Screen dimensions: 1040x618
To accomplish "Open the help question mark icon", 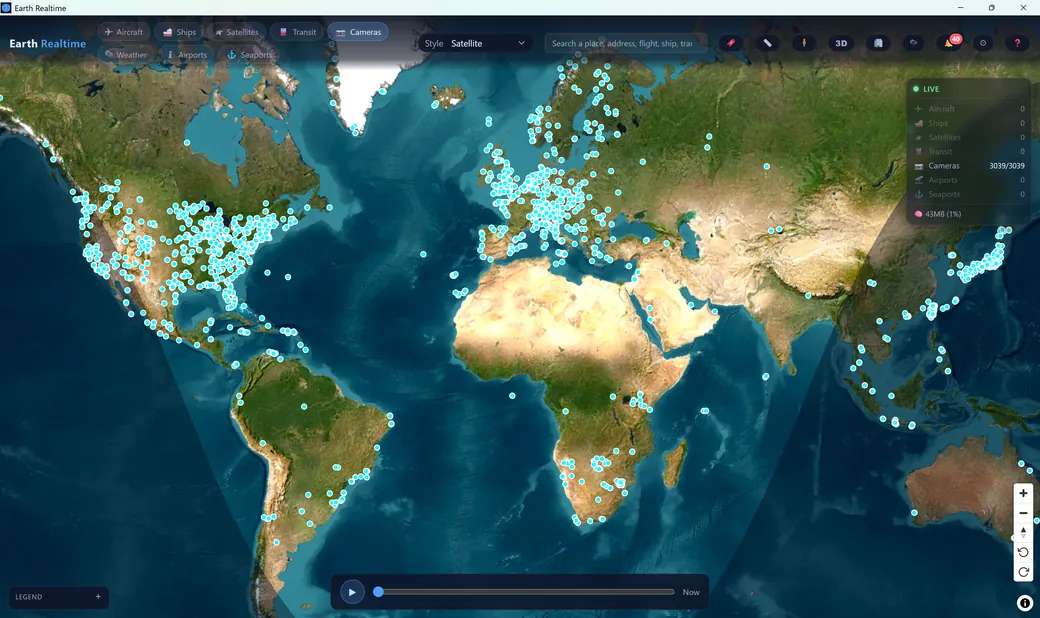I will (1017, 43).
